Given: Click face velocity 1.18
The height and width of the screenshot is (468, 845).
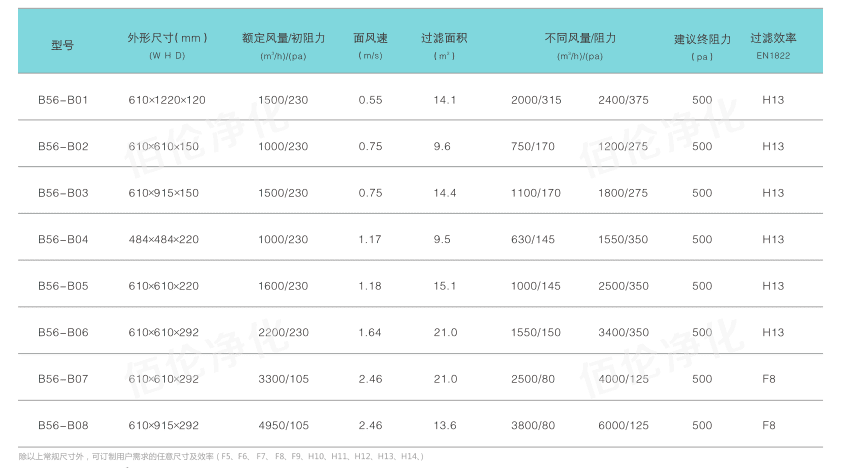Looking at the screenshot, I should click(x=370, y=286).
